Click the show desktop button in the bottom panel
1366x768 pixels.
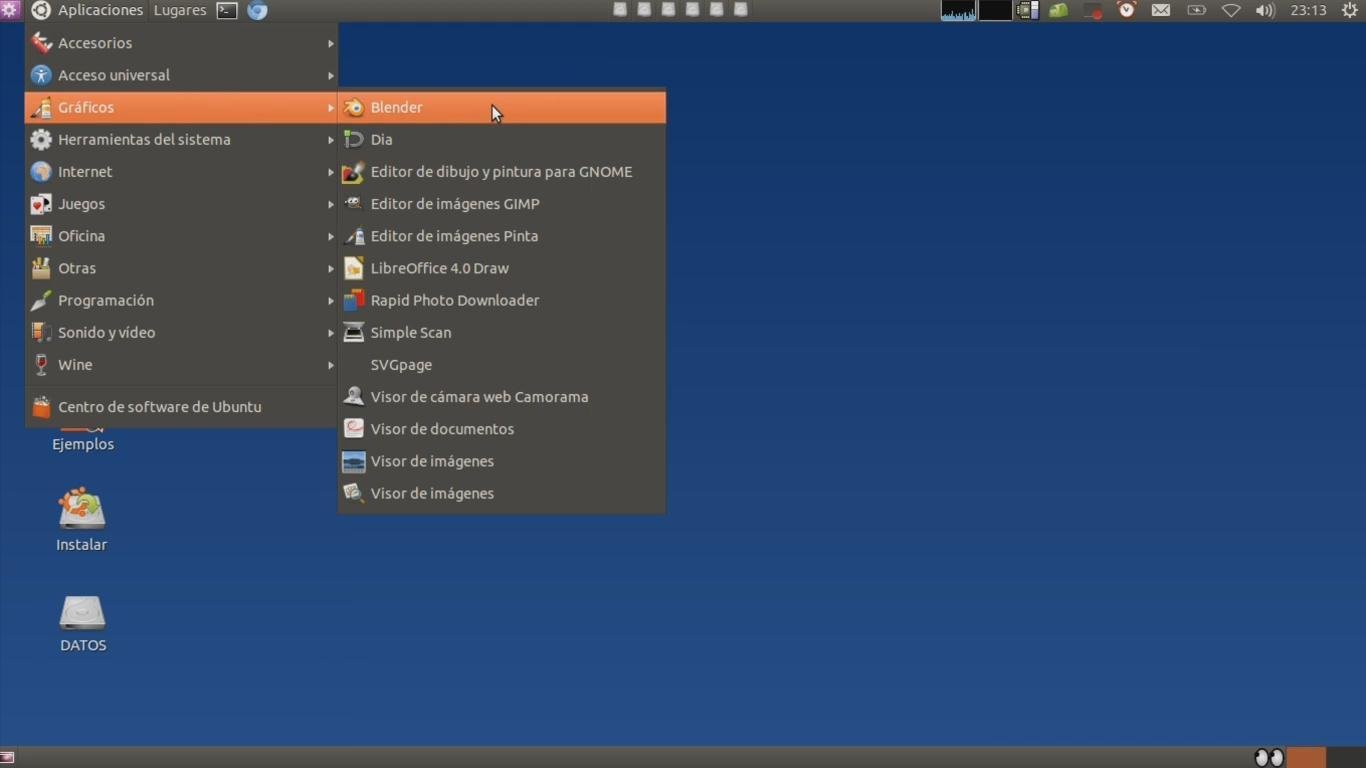(x=8, y=758)
